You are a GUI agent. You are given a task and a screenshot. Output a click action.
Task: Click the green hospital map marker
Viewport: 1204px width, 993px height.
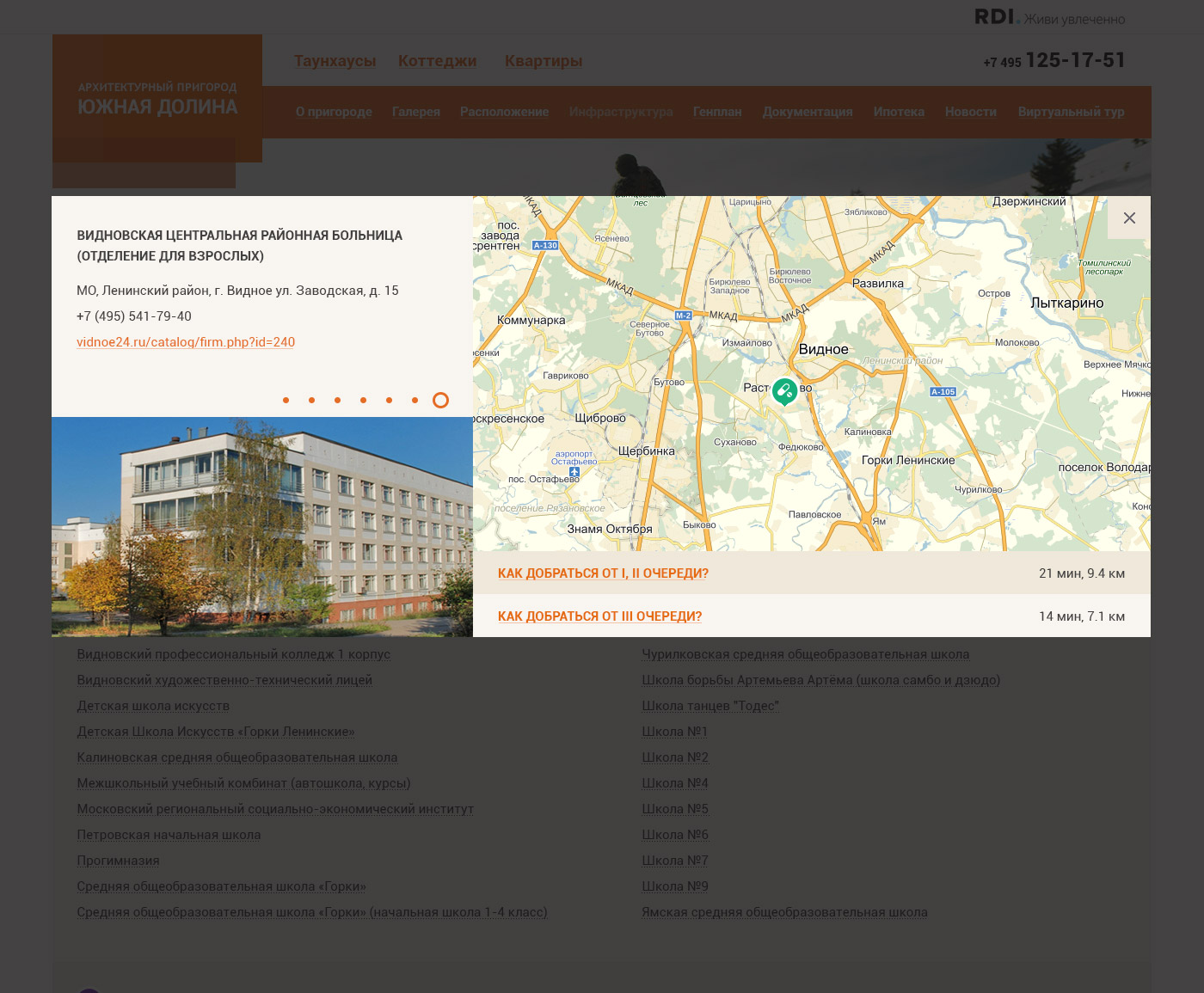point(784,391)
